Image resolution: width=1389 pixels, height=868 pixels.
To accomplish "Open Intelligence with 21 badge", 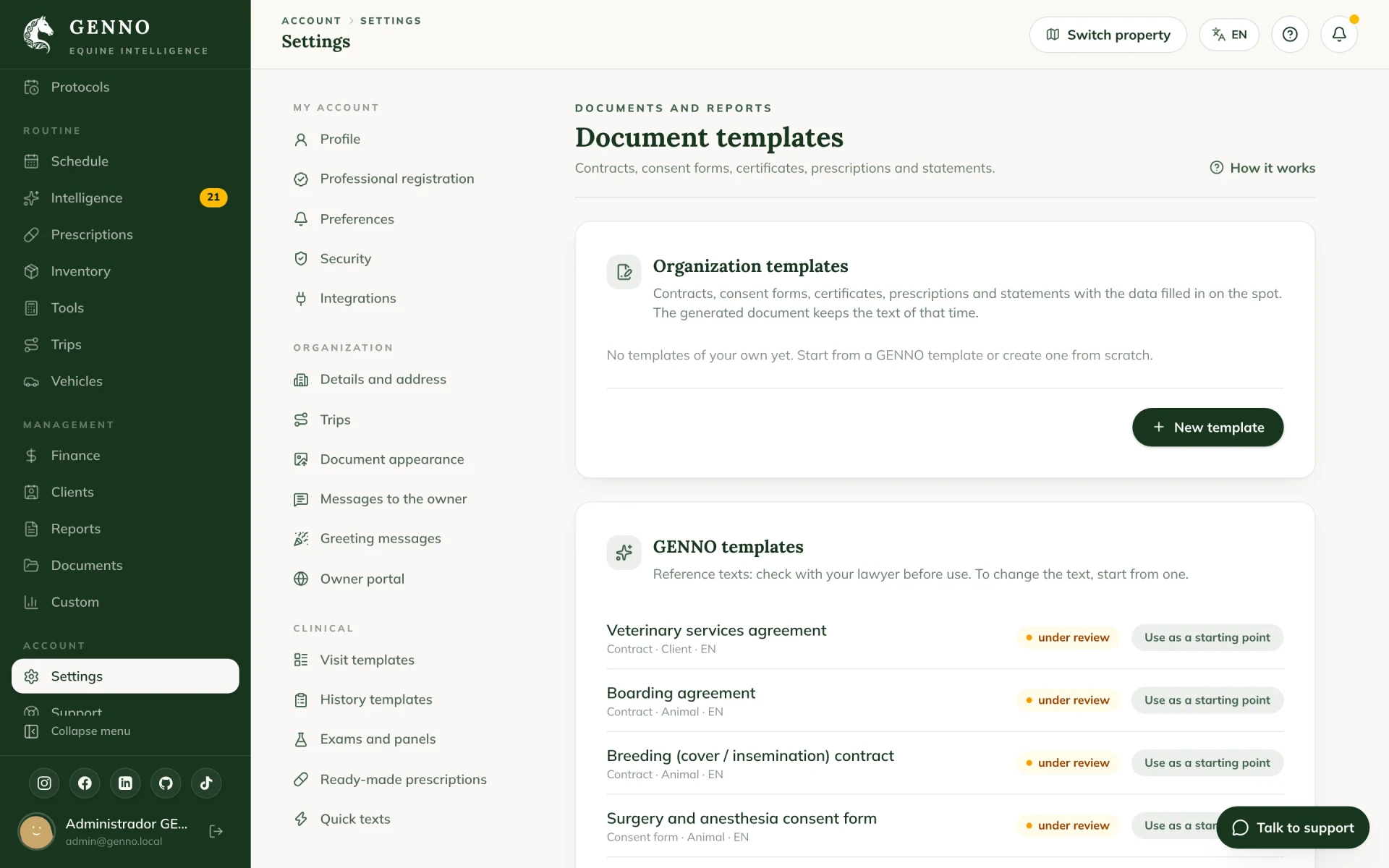I will click(125, 198).
